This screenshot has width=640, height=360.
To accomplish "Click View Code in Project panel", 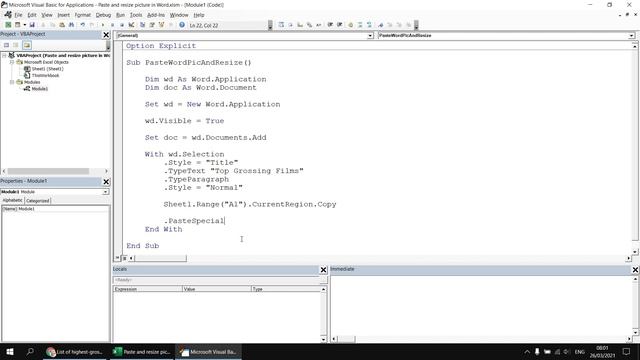I will point(7,45).
